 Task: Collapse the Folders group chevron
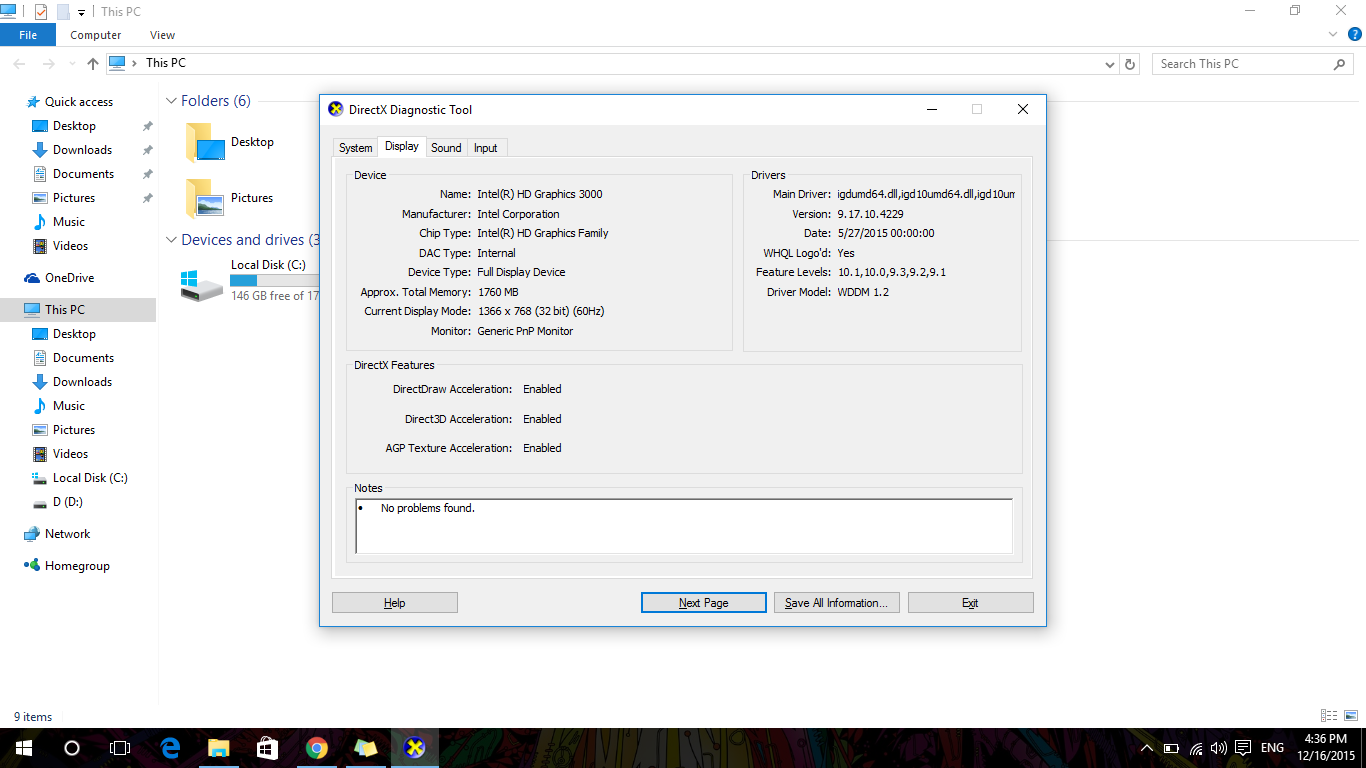point(171,101)
